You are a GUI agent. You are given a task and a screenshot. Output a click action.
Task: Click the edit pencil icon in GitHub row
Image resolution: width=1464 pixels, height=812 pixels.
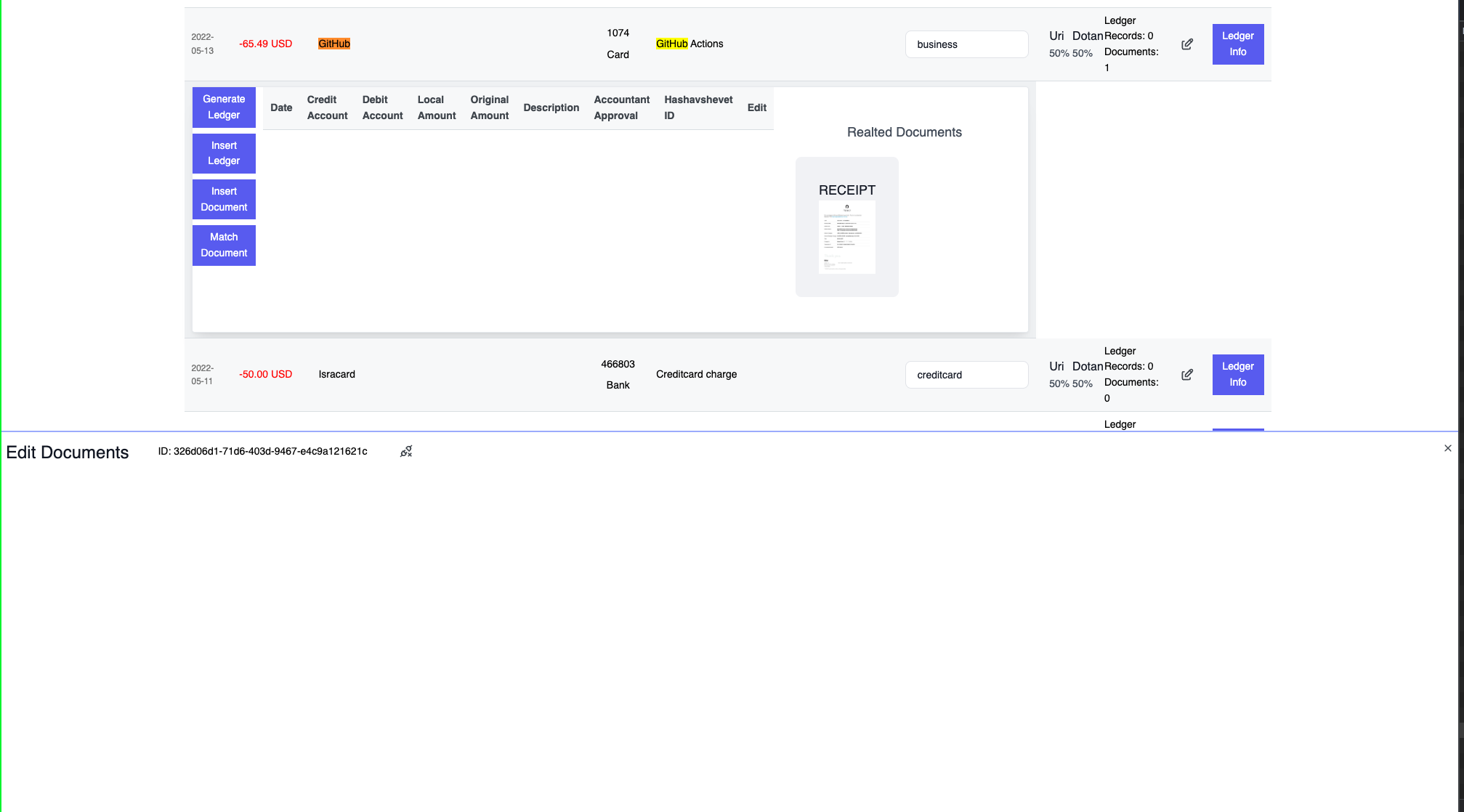point(1187,44)
